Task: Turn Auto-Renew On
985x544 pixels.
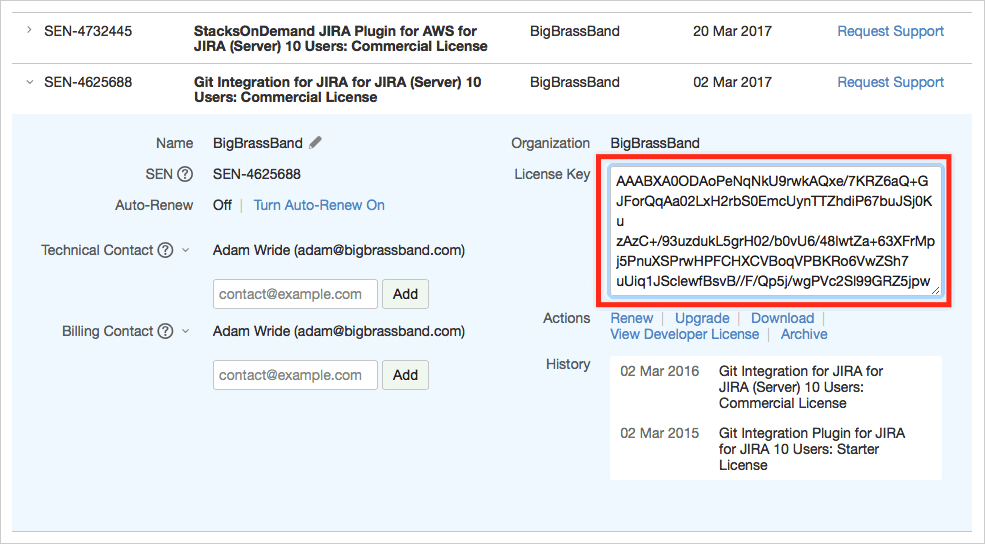Action: (319, 205)
